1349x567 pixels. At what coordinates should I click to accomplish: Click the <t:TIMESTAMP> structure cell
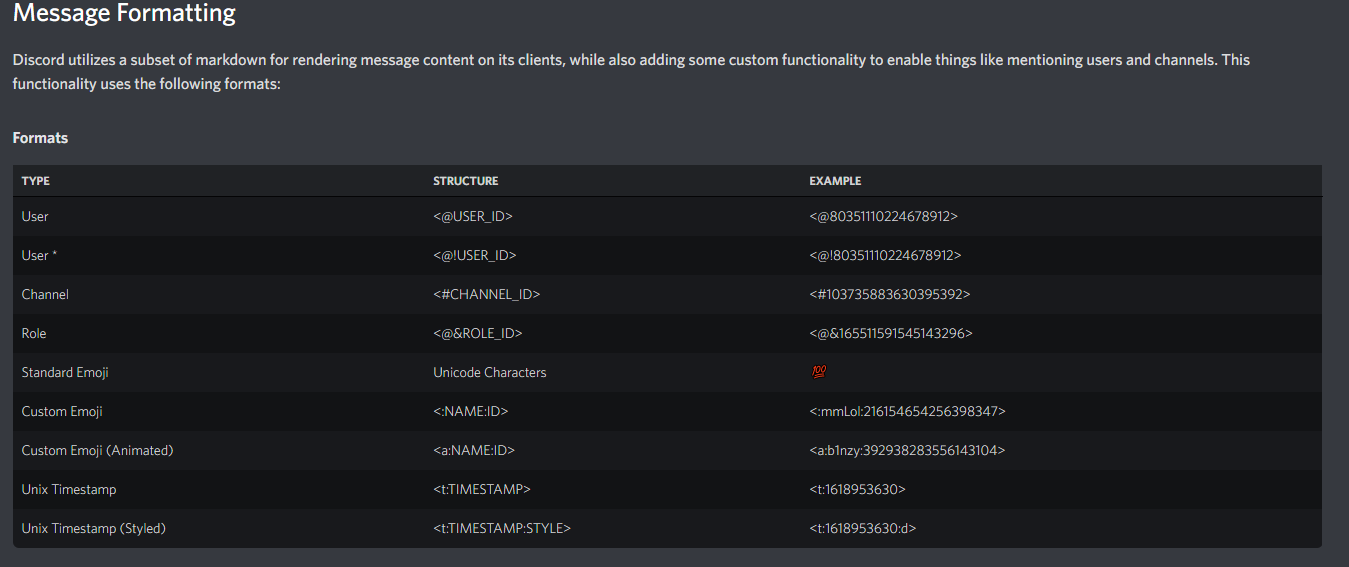coord(482,489)
